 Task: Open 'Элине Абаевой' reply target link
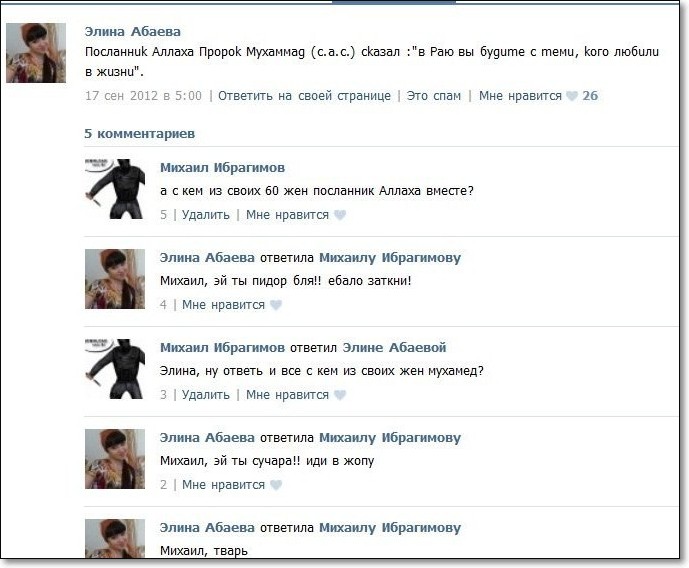tap(394, 347)
